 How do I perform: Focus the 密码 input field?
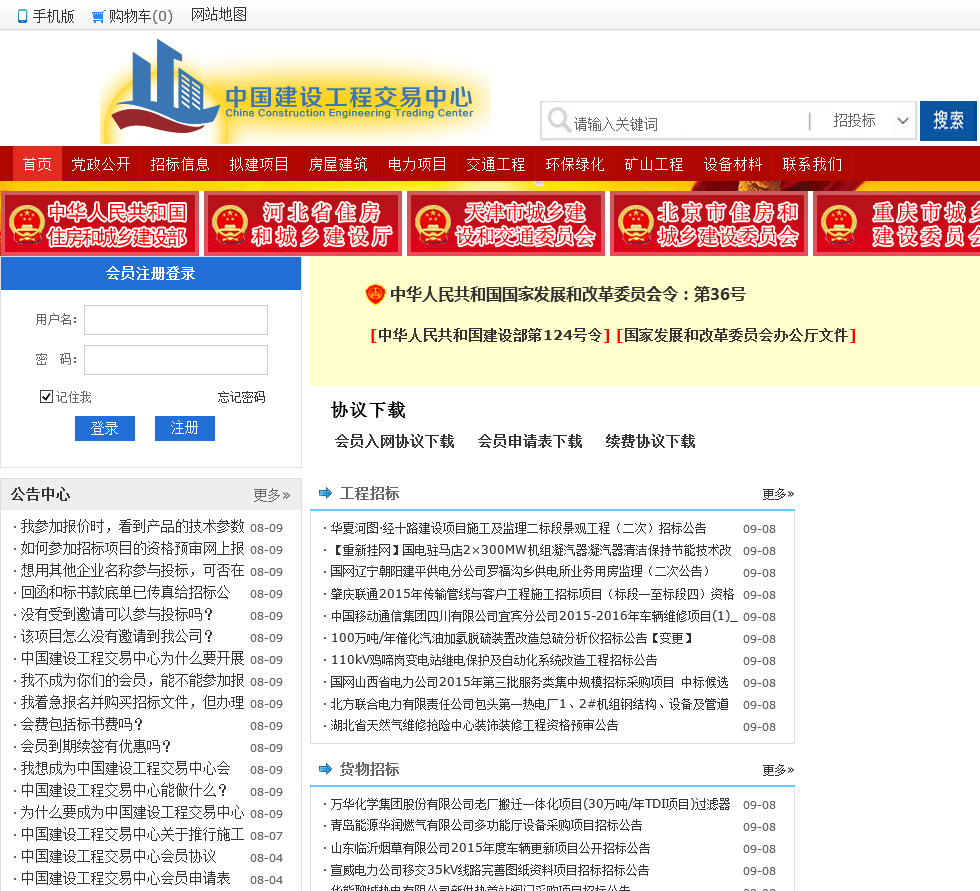[x=176, y=360]
